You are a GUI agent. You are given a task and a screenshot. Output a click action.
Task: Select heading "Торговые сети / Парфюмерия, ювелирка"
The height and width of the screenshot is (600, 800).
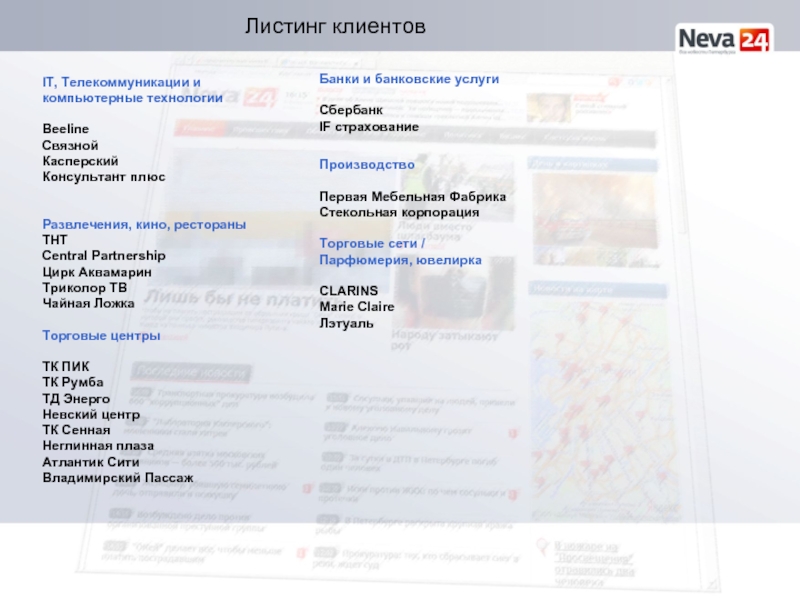(x=401, y=252)
